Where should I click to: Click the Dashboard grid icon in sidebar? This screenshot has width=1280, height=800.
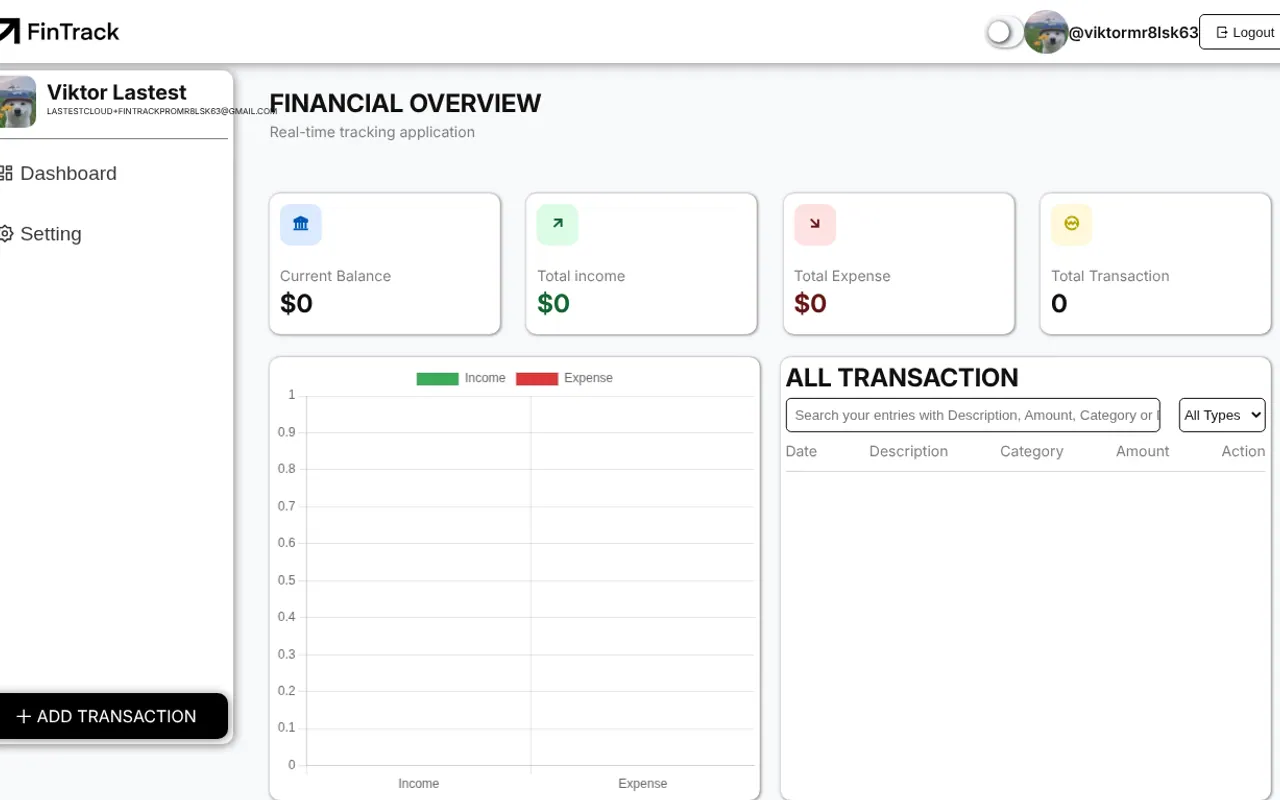point(6,173)
